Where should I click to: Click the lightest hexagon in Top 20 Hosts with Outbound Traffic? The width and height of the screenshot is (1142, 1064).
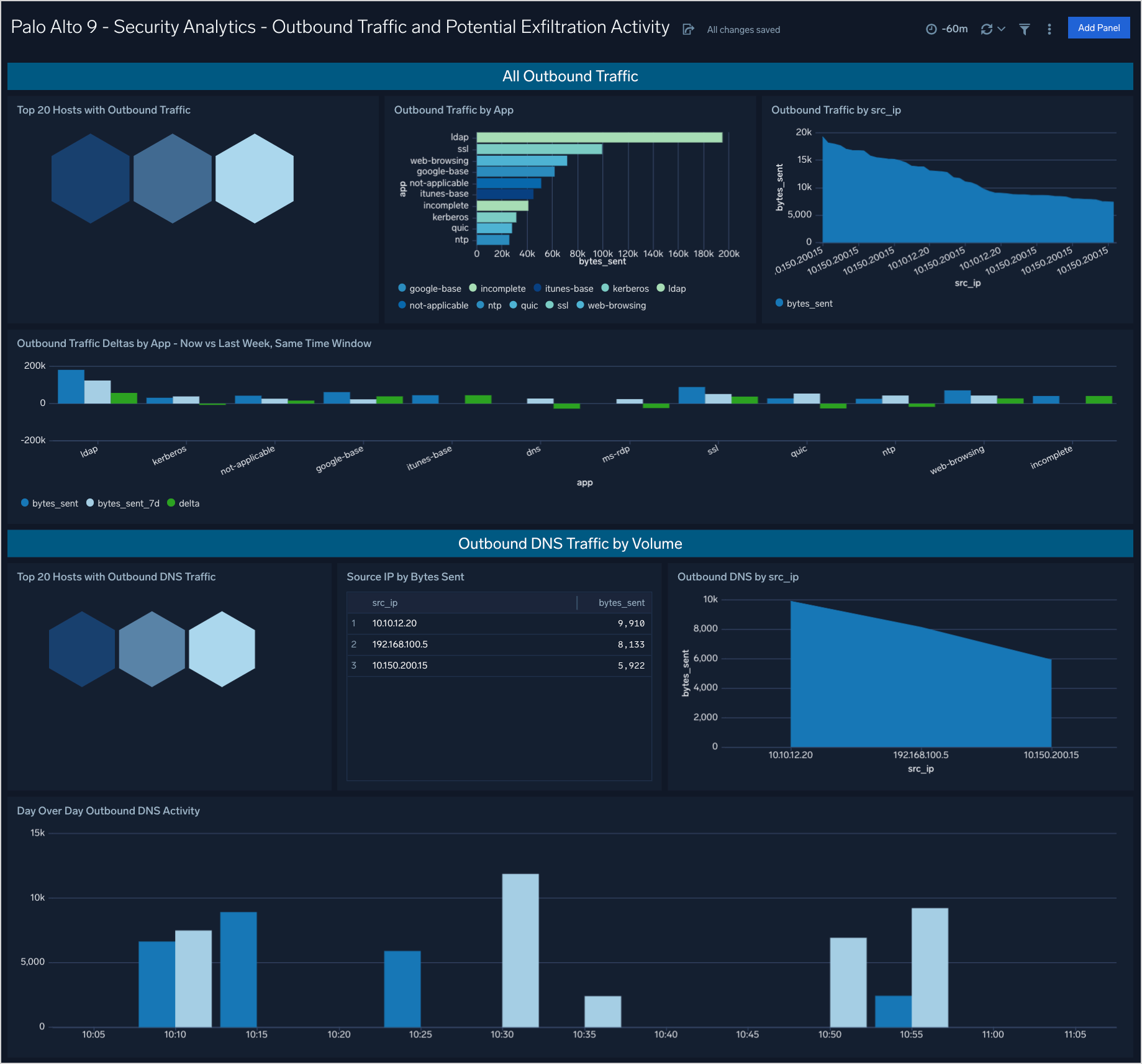254,178
